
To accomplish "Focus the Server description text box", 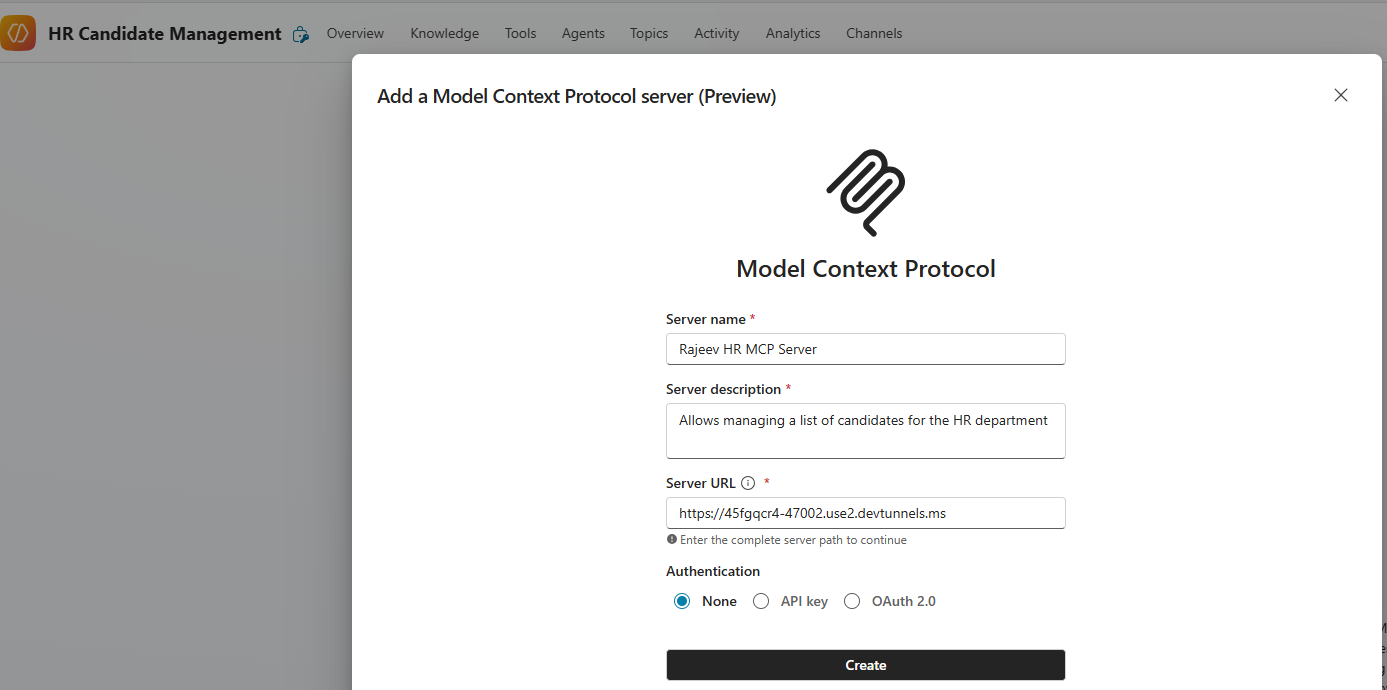I will [865, 430].
